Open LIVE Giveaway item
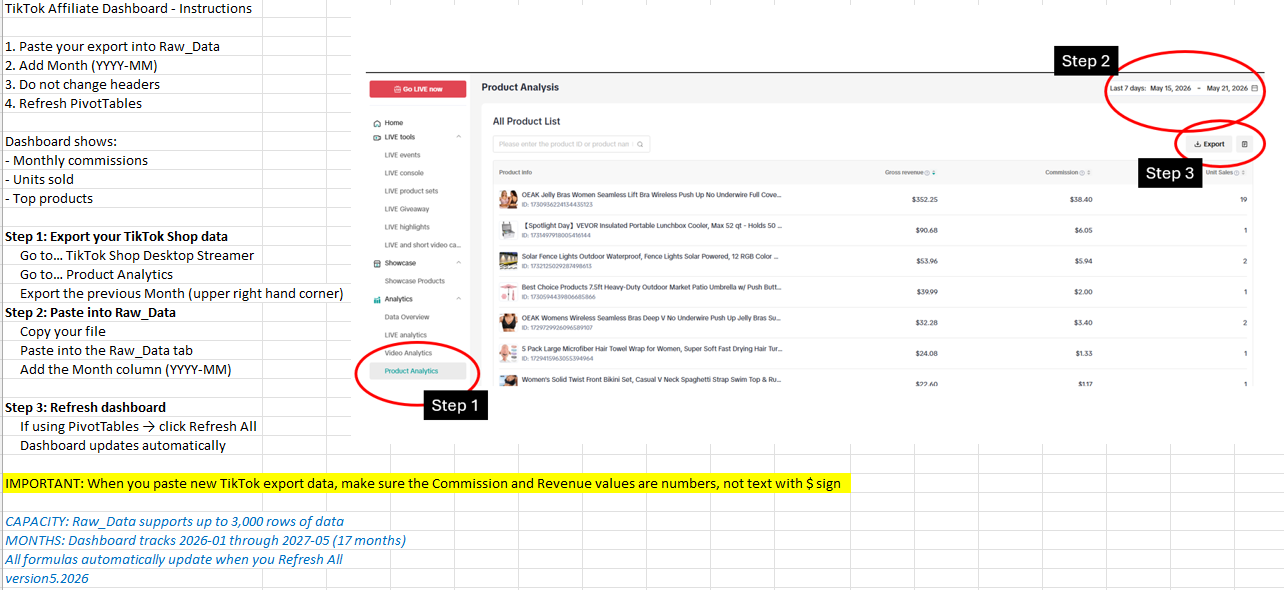 (407, 209)
